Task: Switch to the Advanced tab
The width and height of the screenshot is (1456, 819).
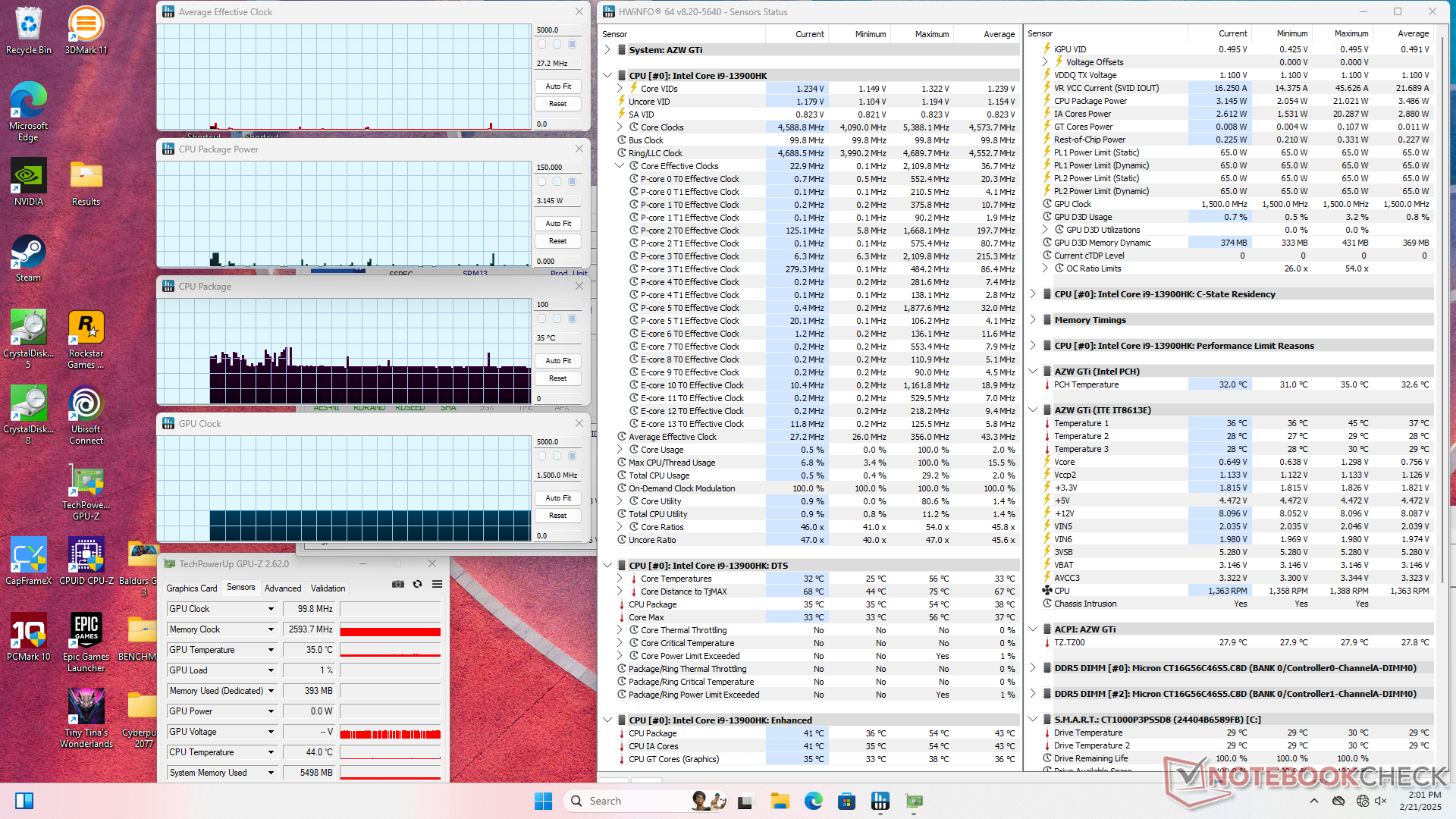Action: point(283,588)
